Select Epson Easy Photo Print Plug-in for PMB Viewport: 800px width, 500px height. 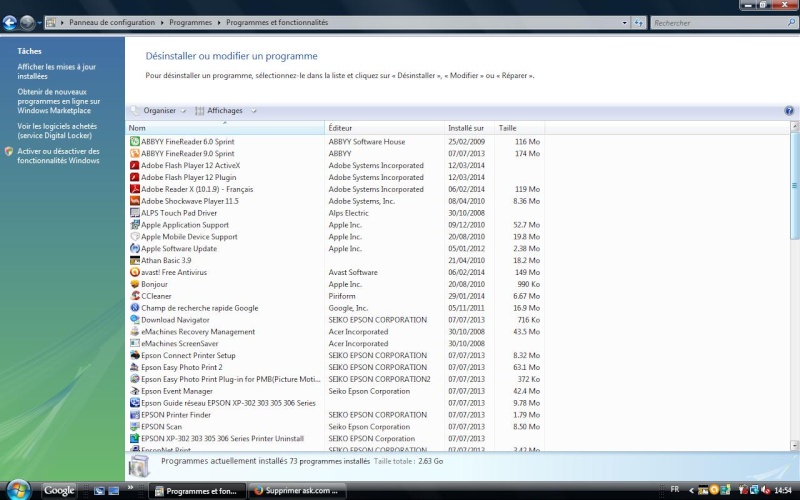point(335,379)
